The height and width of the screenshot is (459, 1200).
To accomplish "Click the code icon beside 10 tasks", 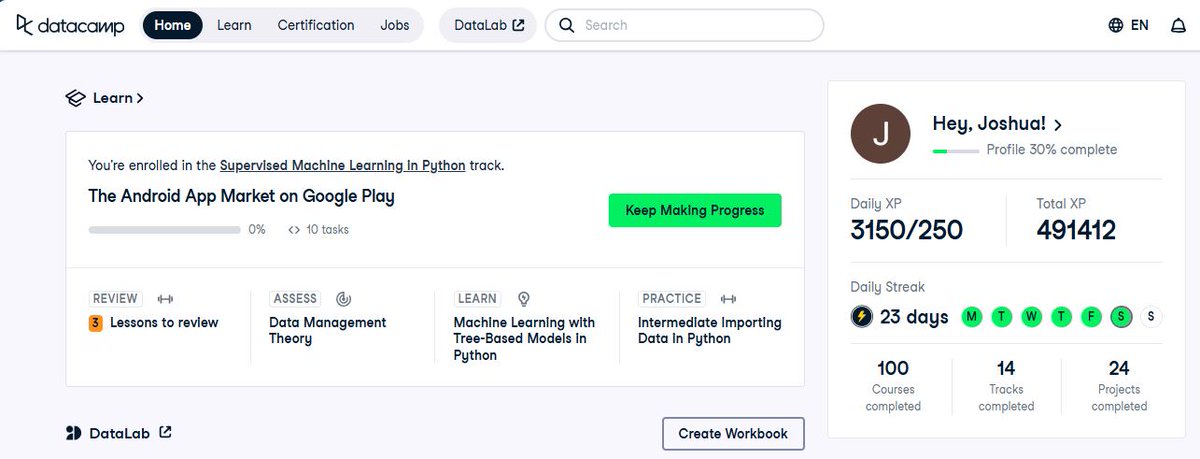I will (294, 230).
